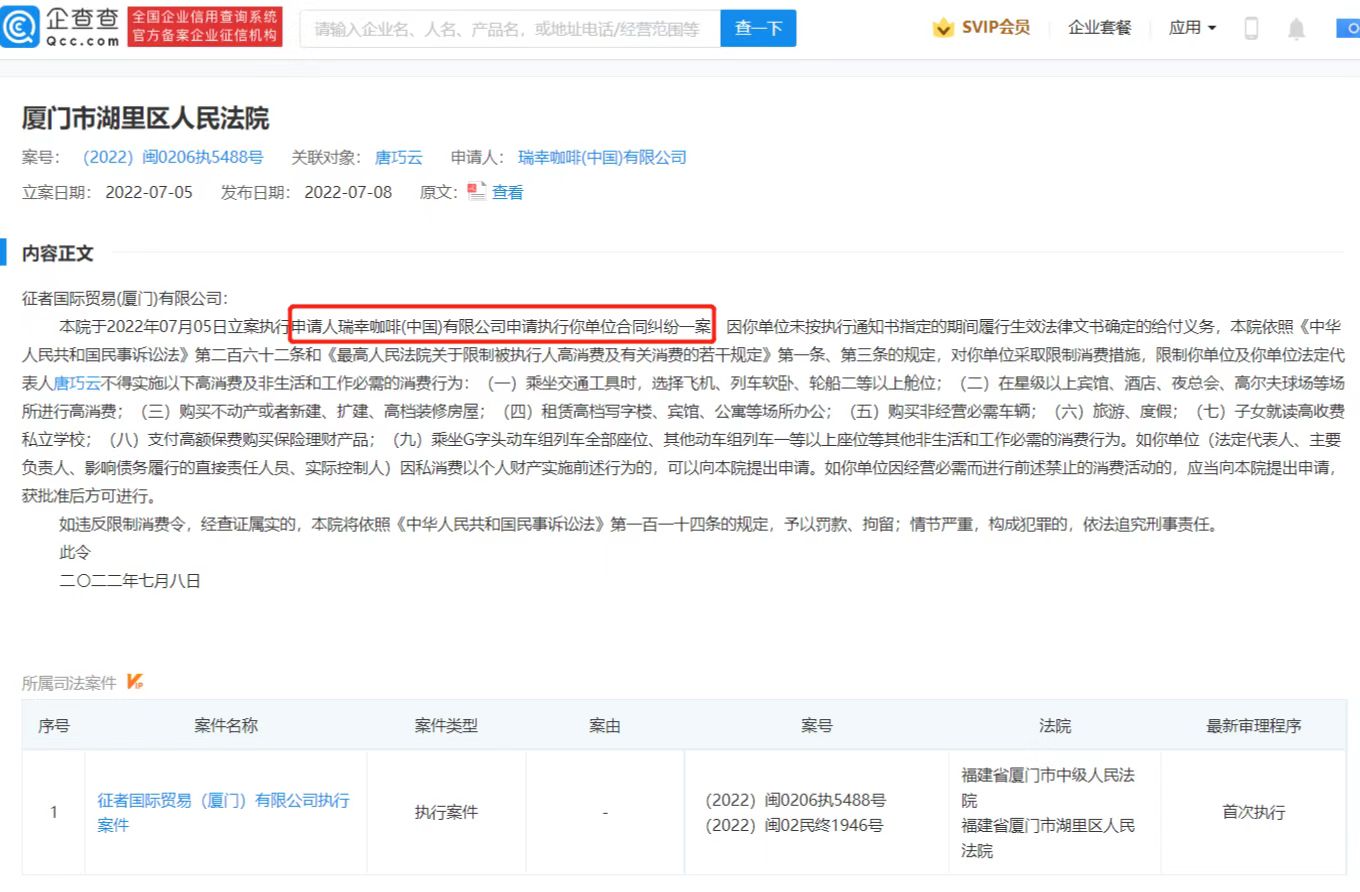
Task: Open the 企业套餐 menu item
Action: pos(1099,28)
